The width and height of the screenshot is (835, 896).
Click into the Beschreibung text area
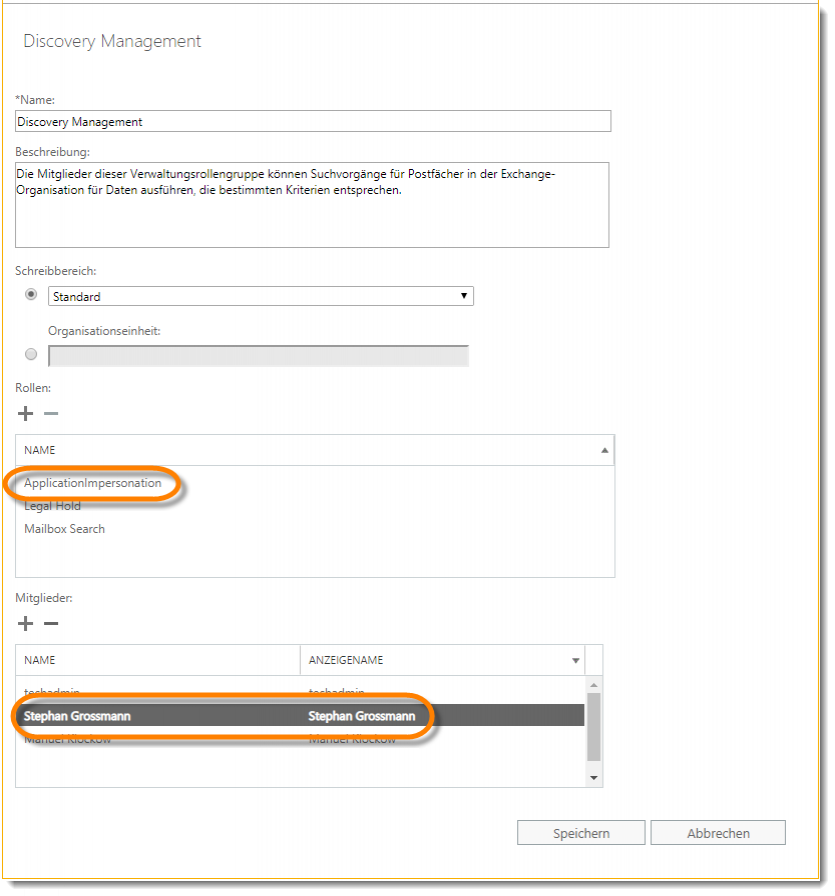[311, 205]
